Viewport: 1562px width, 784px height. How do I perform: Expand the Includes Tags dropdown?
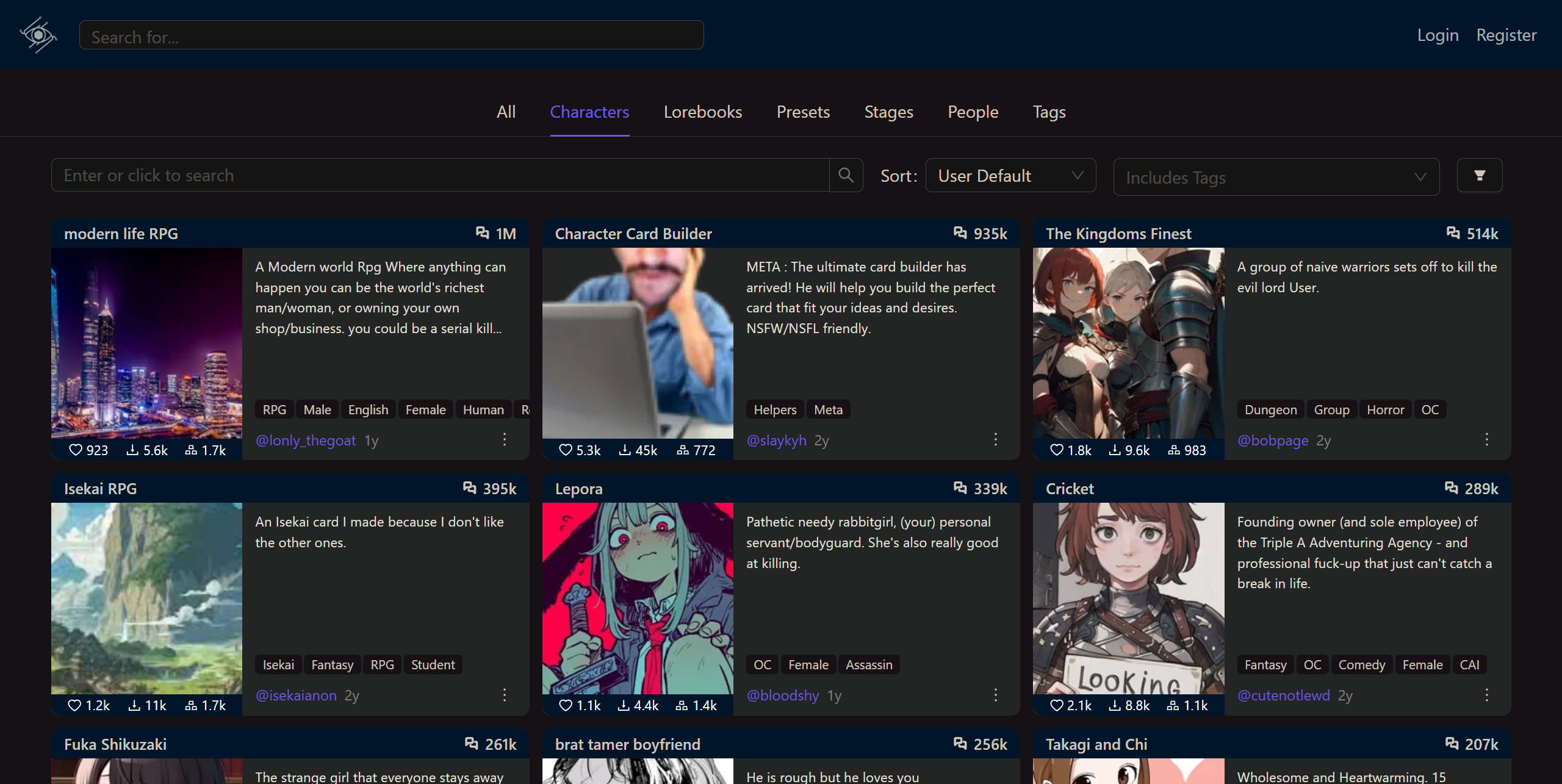[x=1276, y=177]
